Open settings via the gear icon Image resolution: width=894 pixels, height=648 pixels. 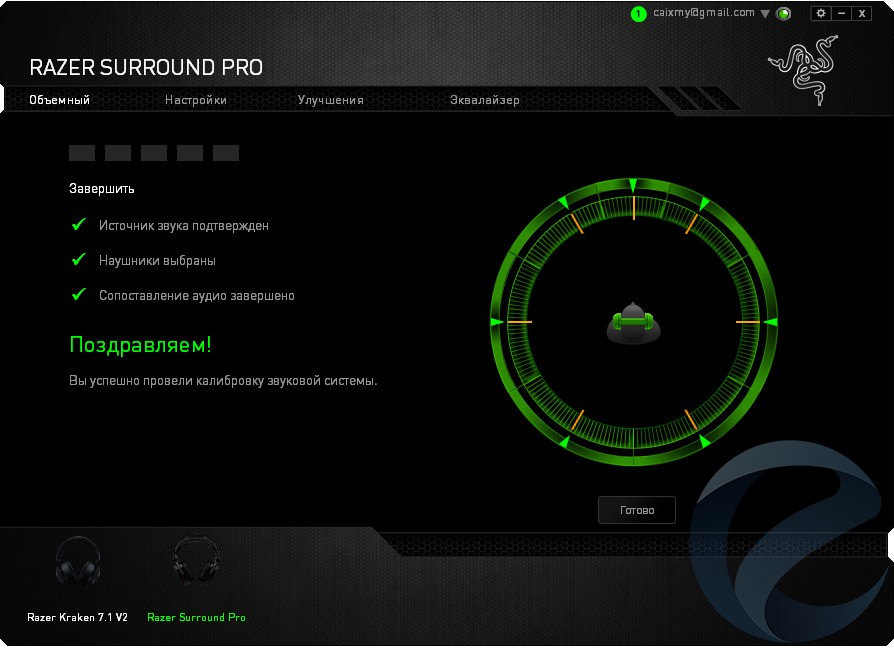[821, 13]
